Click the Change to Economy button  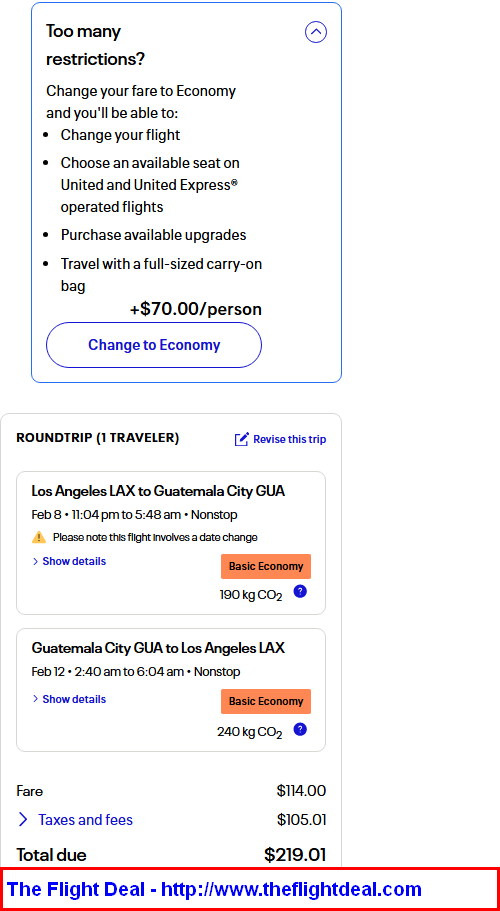154,345
